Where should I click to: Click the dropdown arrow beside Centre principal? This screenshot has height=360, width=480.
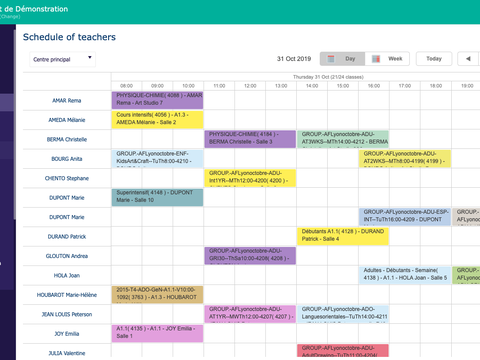pyautogui.click(x=90, y=57)
